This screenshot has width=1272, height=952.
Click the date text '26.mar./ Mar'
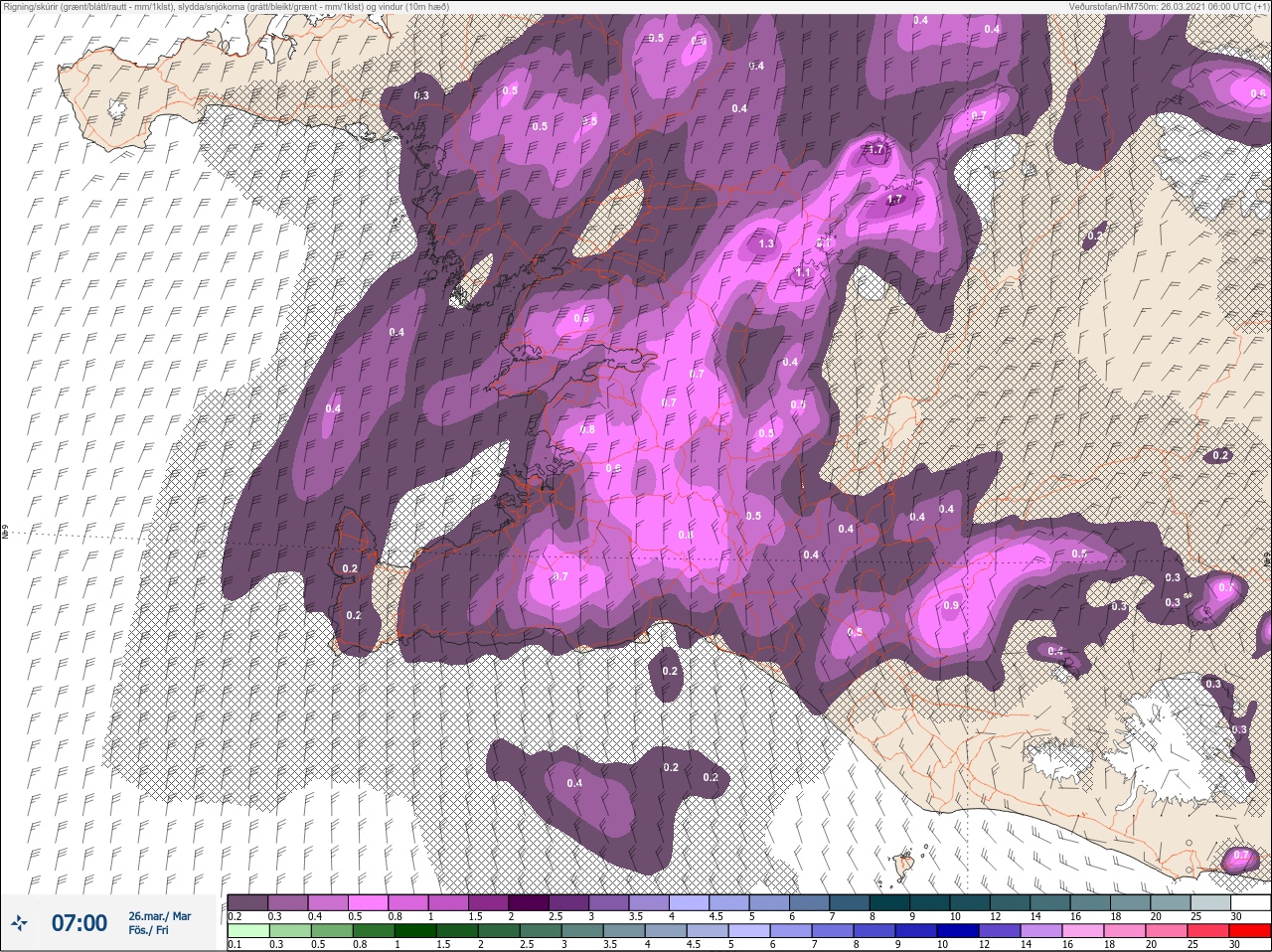click(x=160, y=916)
